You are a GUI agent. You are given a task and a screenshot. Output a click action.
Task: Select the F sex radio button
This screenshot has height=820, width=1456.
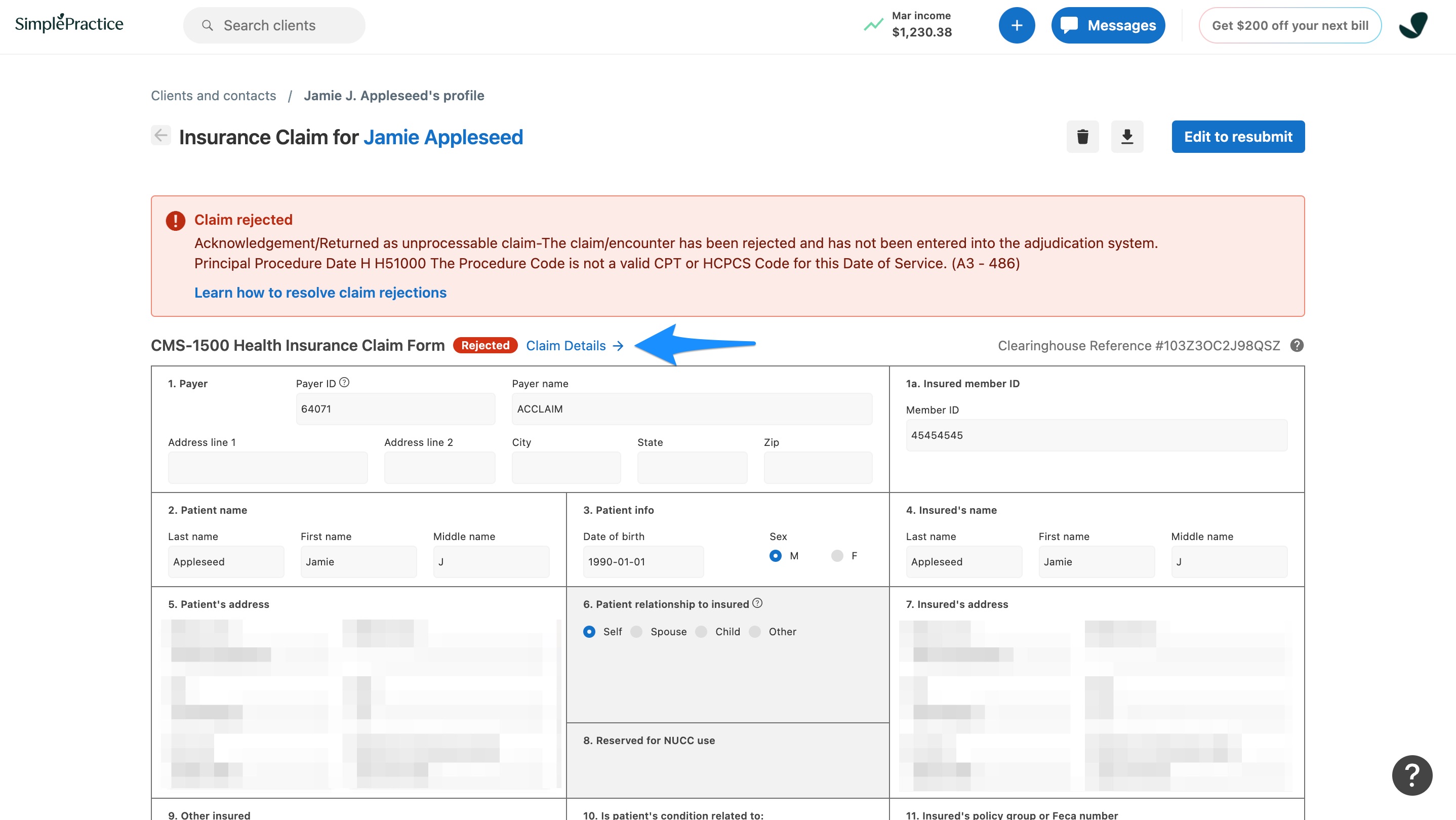(837, 555)
